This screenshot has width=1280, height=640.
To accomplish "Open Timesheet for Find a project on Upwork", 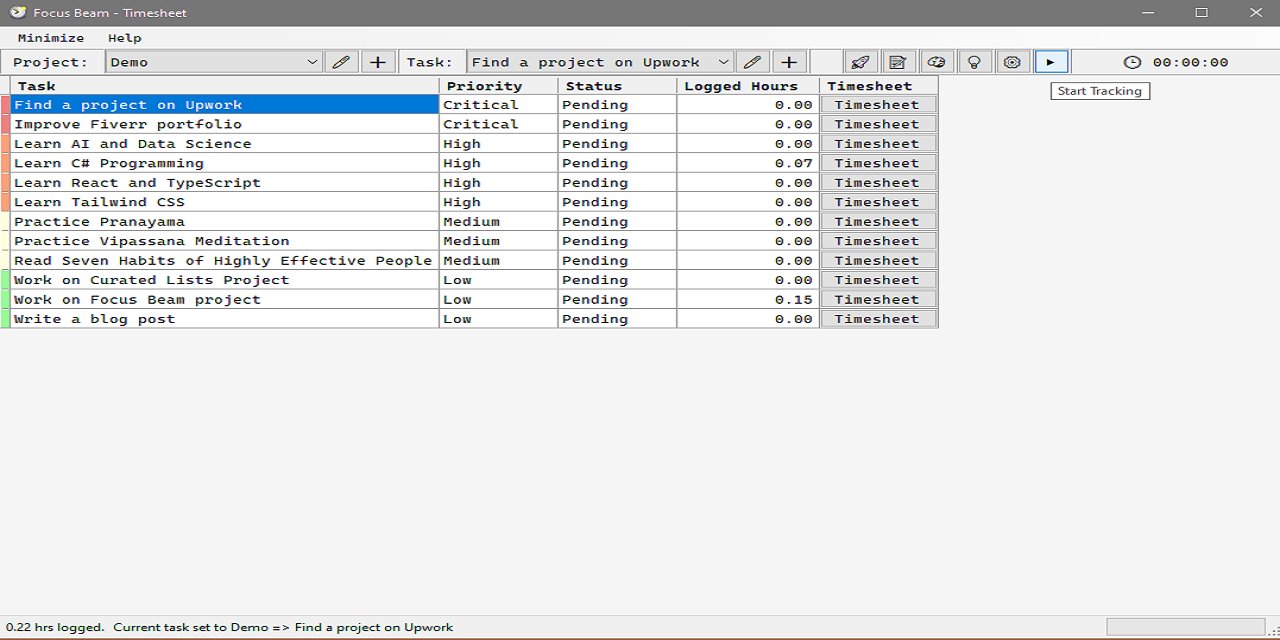I will click(878, 105).
